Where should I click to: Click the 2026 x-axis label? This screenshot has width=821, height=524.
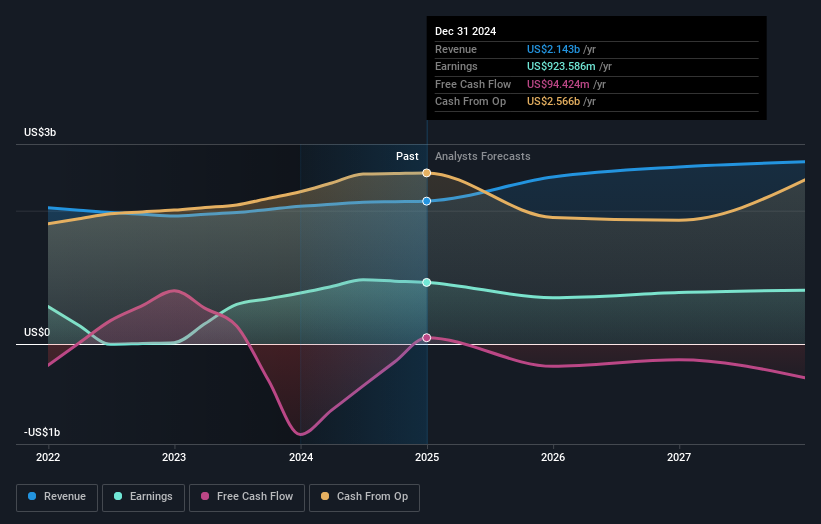[553, 457]
